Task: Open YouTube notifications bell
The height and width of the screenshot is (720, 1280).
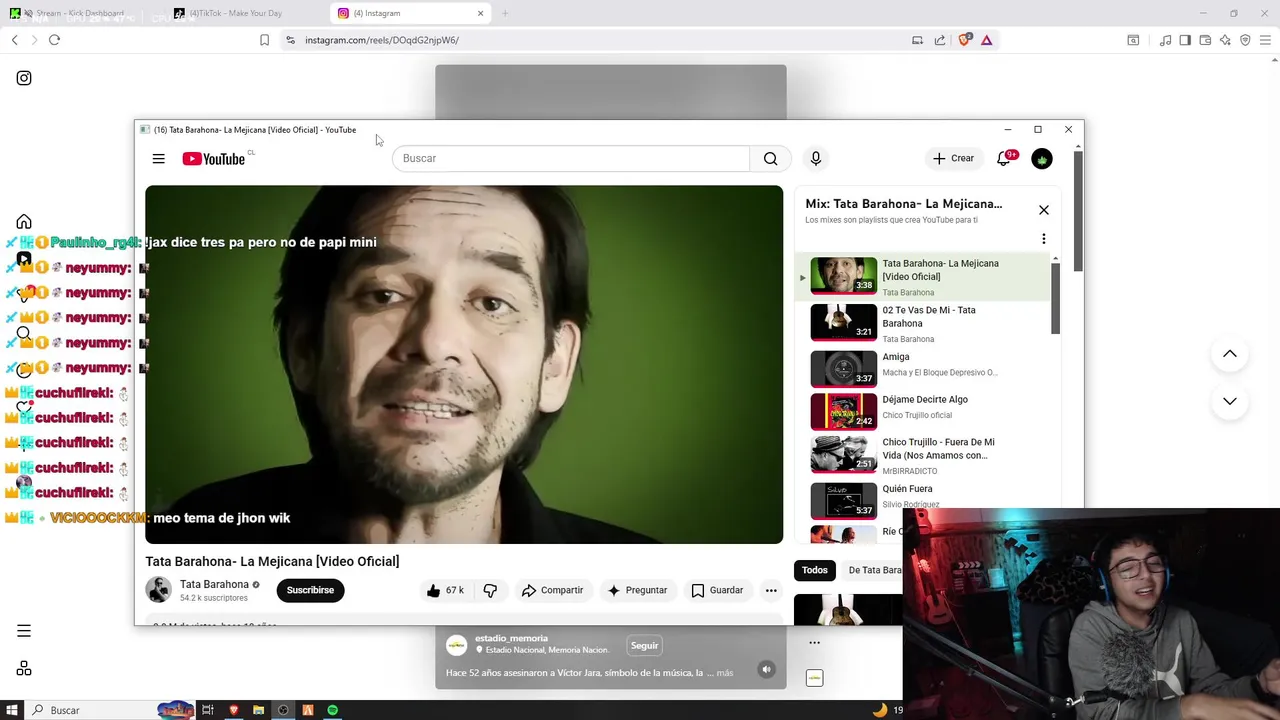Action: point(1004,158)
